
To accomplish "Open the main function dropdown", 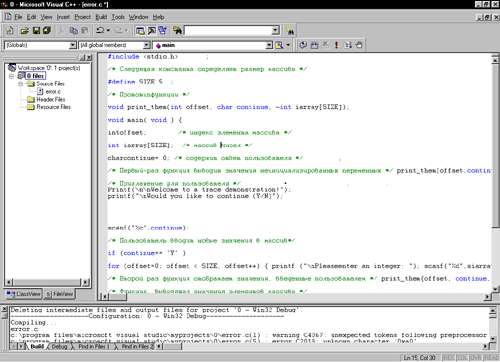I will (x=269, y=45).
